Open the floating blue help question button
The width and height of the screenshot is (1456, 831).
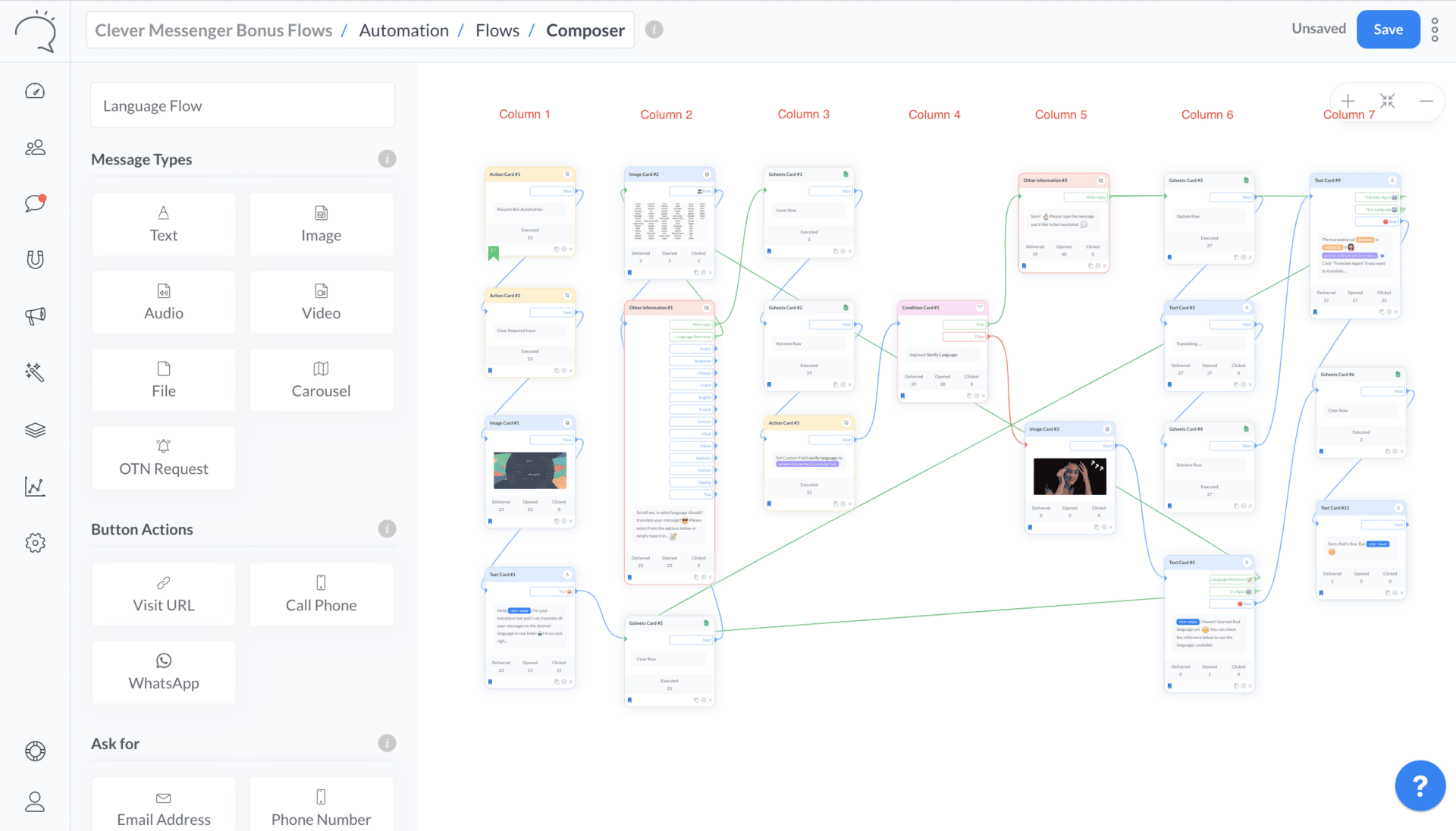1420,786
